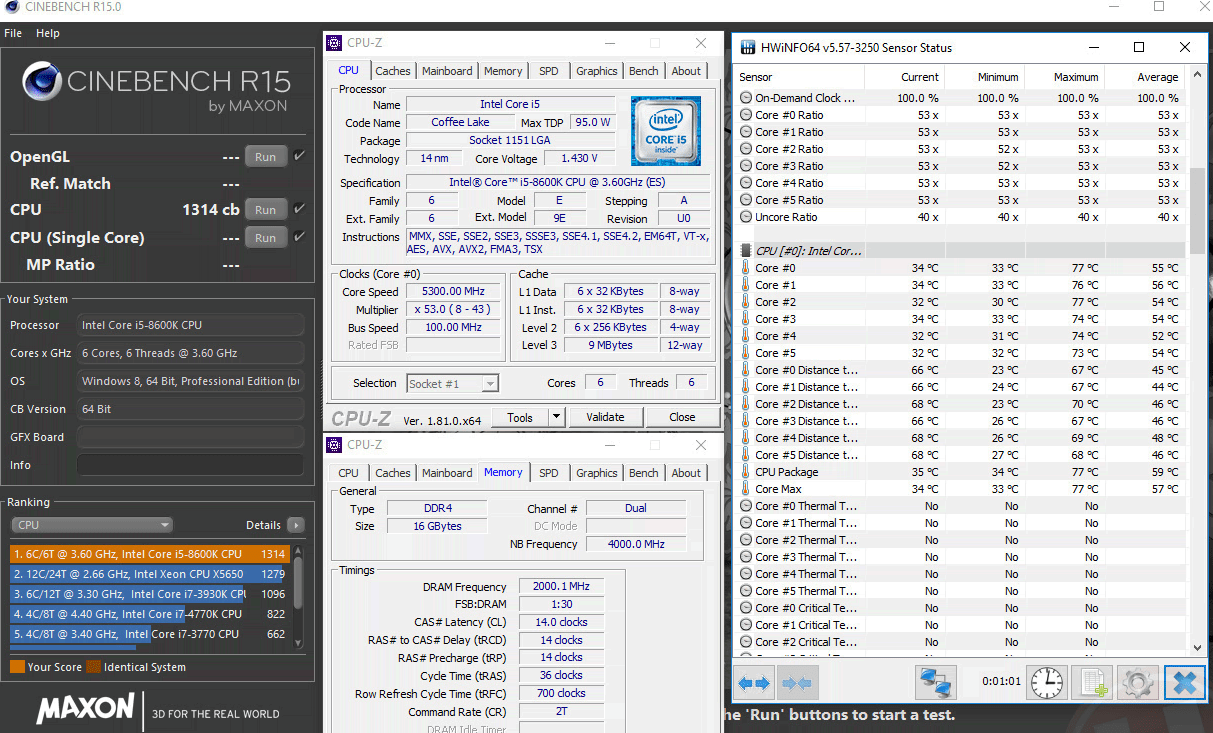Click HWiNFO sensor list vertical scrollbar
The height and width of the screenshot is (733, 1213).
1199,210
